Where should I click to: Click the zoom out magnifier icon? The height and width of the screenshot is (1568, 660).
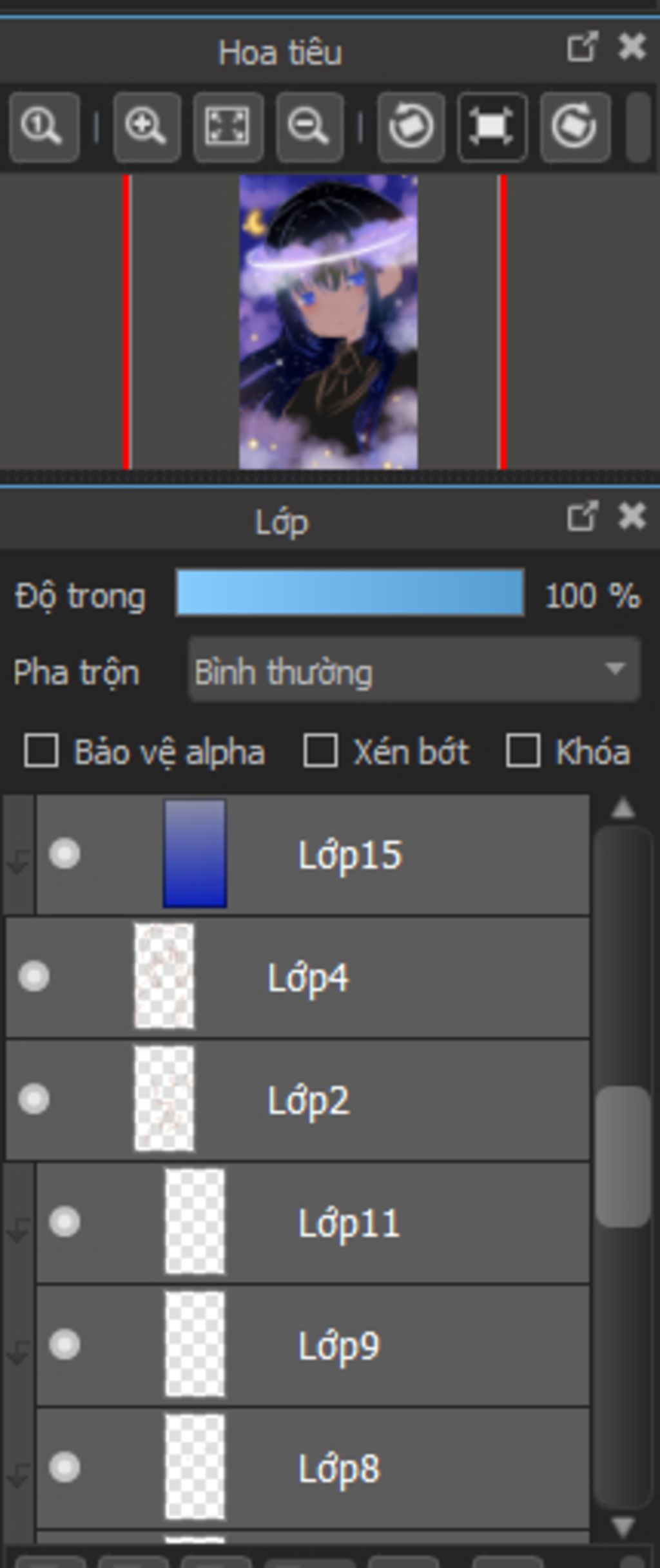pyautogui.click(x=309, y=127)
